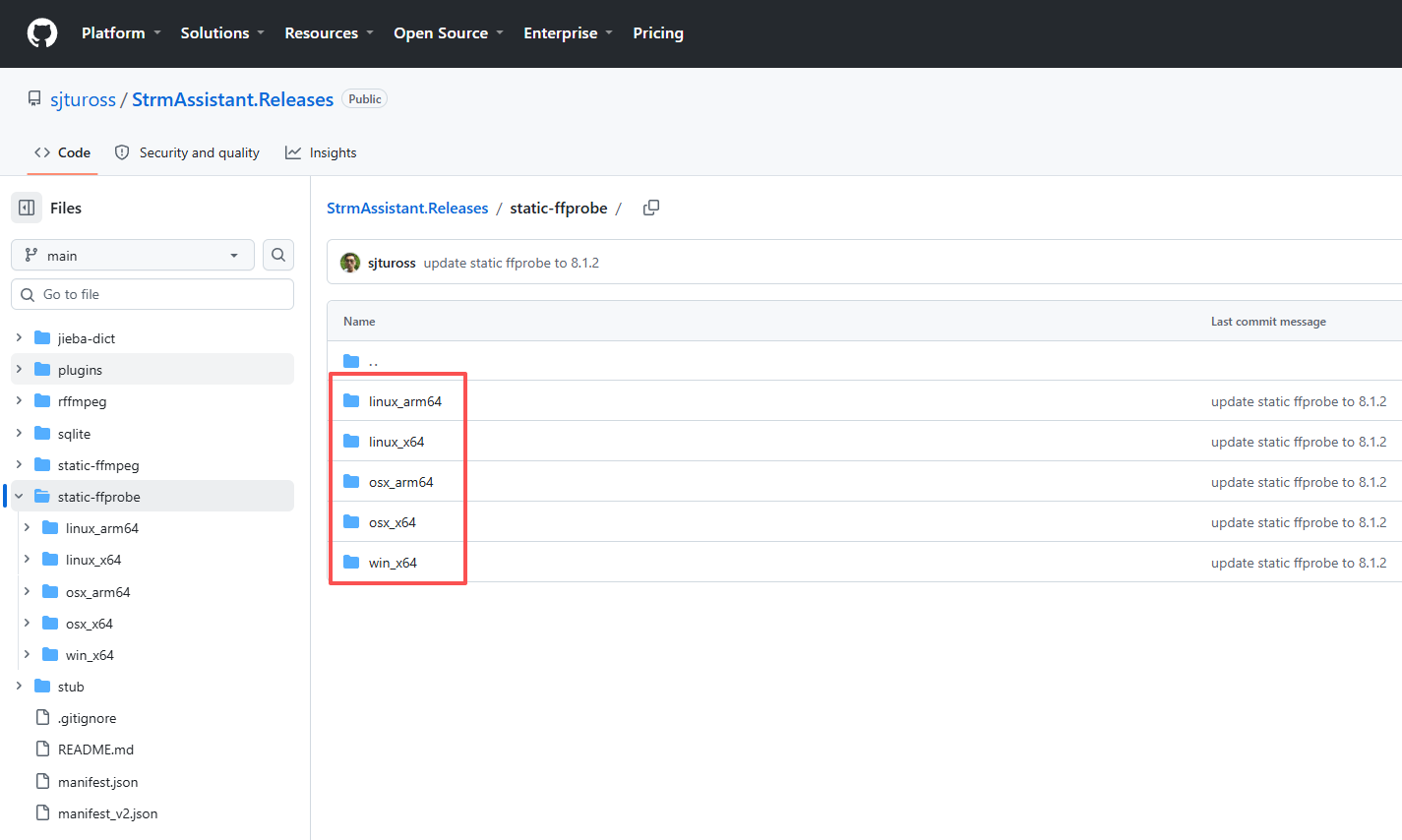The width and height of the screenshot is (1402, 840).
Task: Click win_x64 folder icon in file list
Action: tap(351, 563)
